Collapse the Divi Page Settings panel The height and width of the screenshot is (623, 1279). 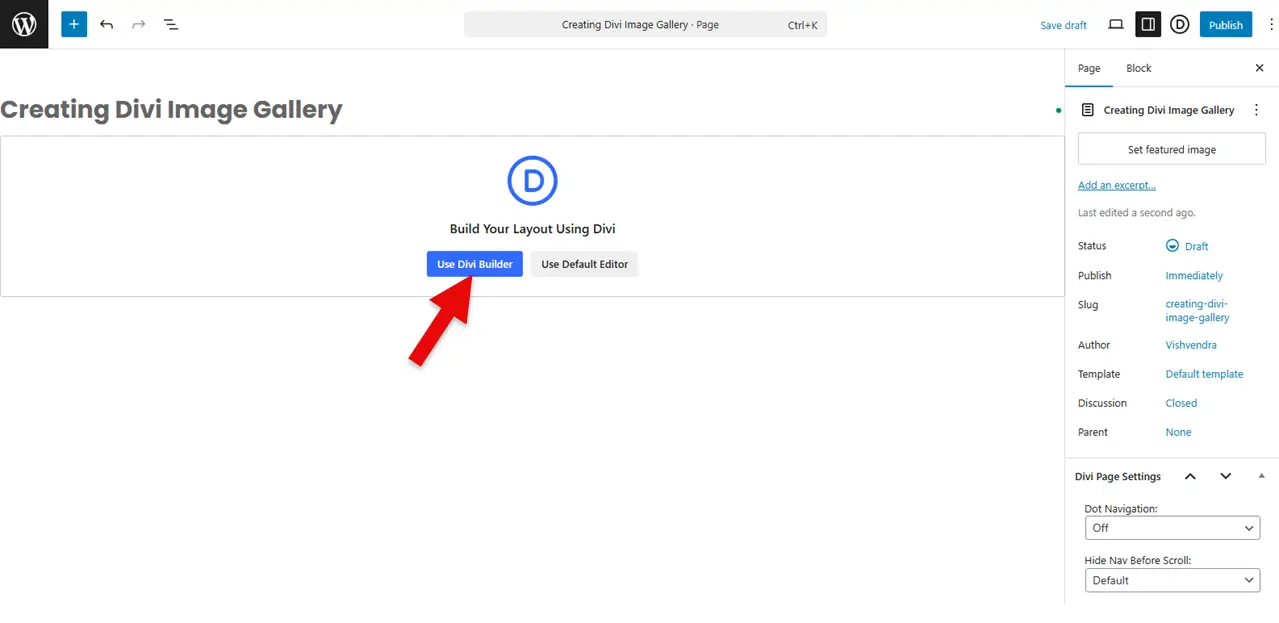click(x=1261, y=476)
